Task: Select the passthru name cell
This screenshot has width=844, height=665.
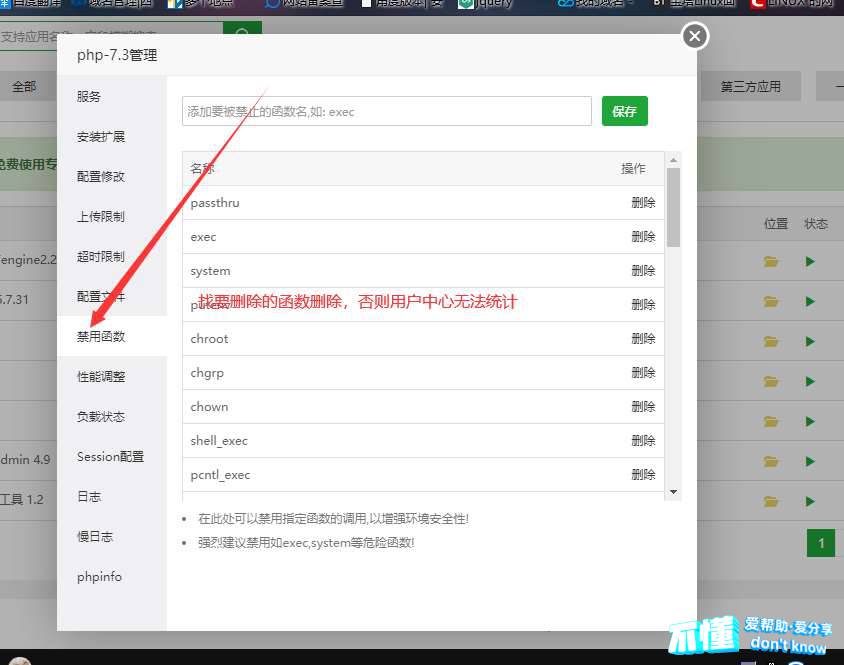Action: (215, 203)
